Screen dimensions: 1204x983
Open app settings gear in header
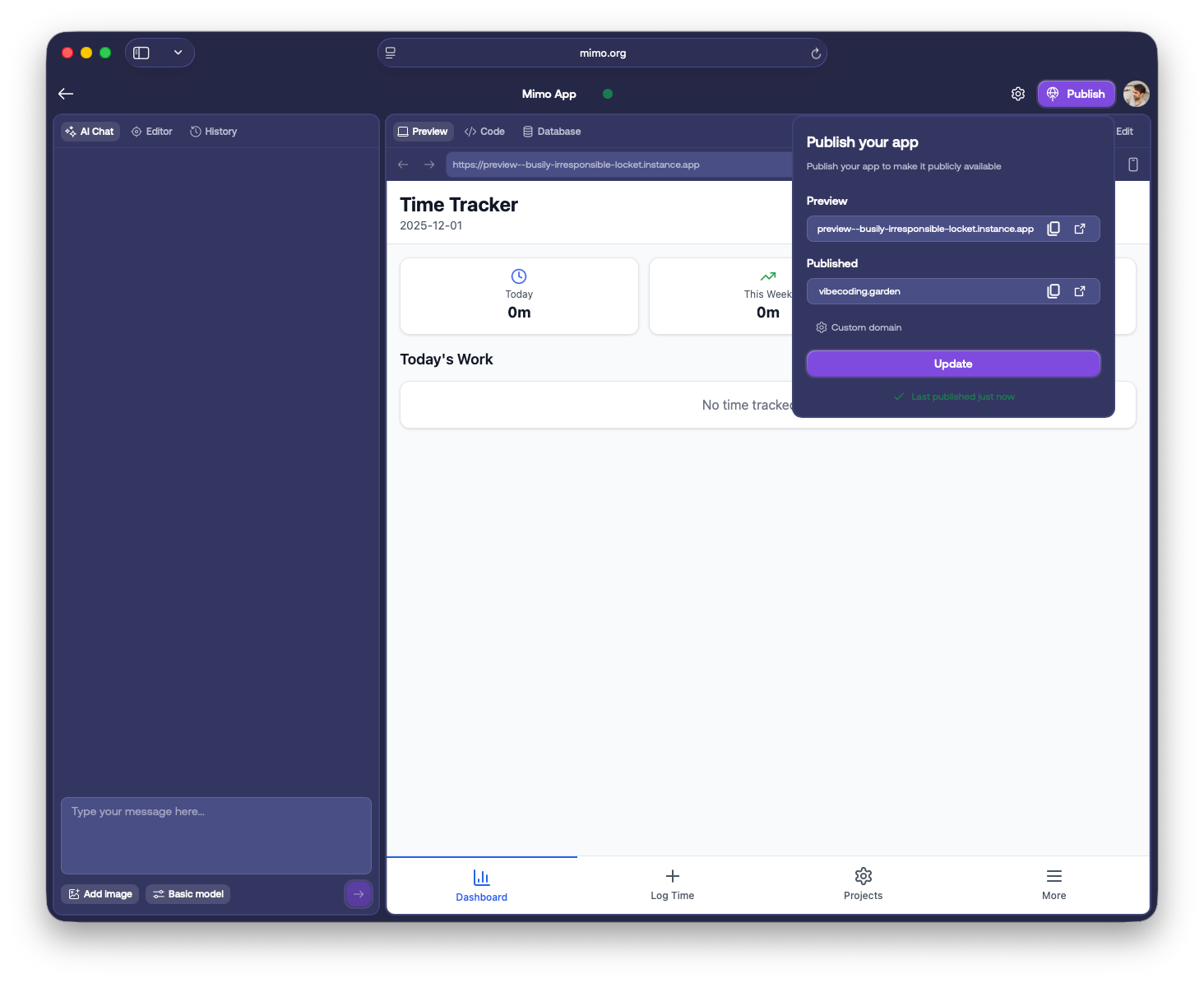1017,94
